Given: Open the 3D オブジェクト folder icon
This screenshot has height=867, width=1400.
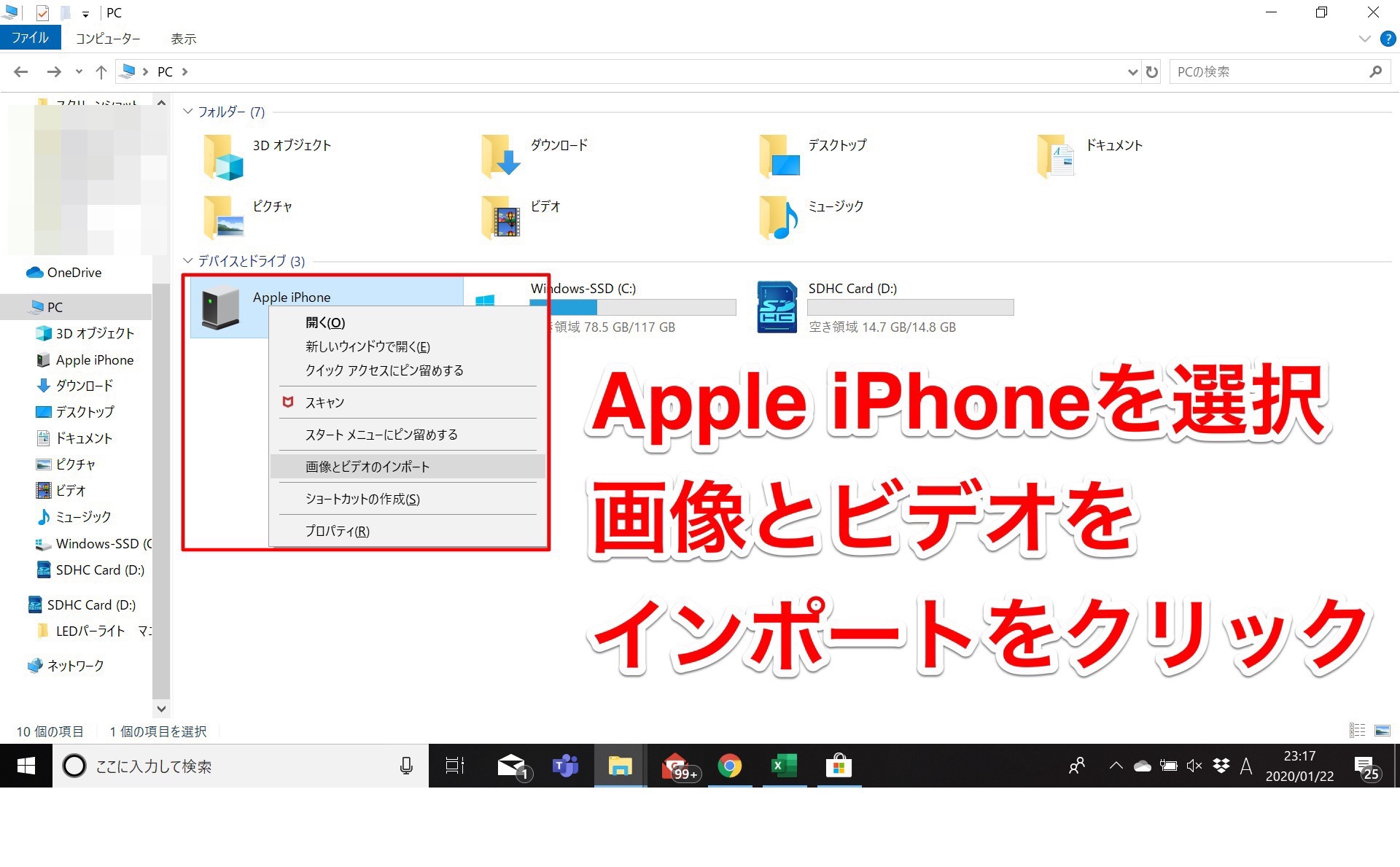Looking at the screenshot, I should pos(223,157).
